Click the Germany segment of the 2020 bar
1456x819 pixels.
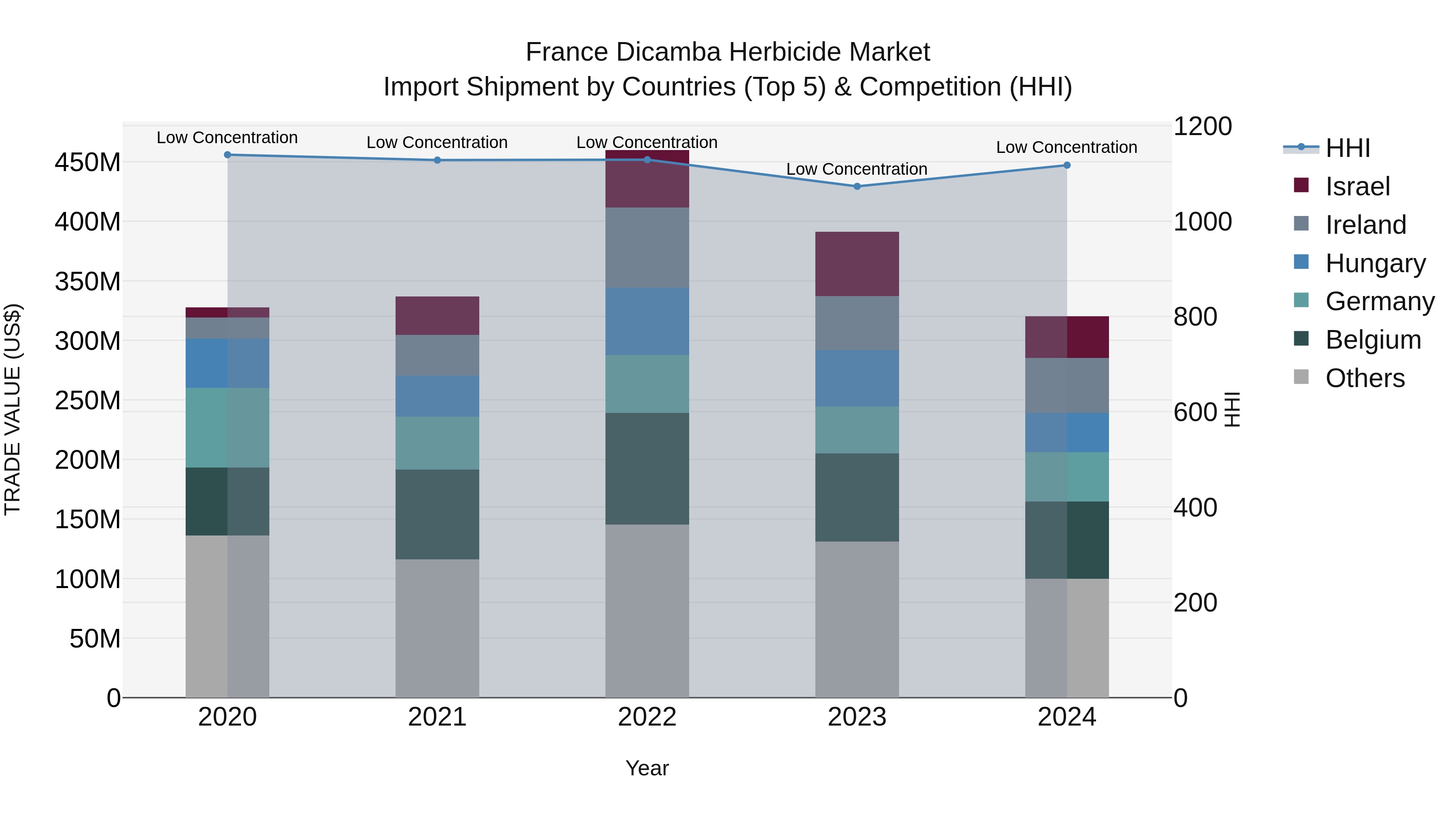(228, 428)
